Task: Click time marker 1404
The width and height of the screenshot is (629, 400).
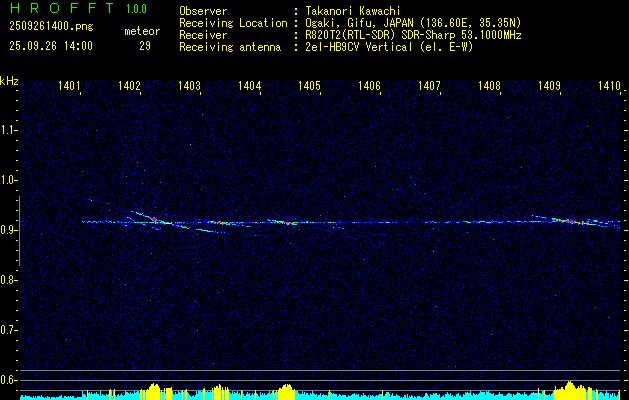Action: coord(250,85)
